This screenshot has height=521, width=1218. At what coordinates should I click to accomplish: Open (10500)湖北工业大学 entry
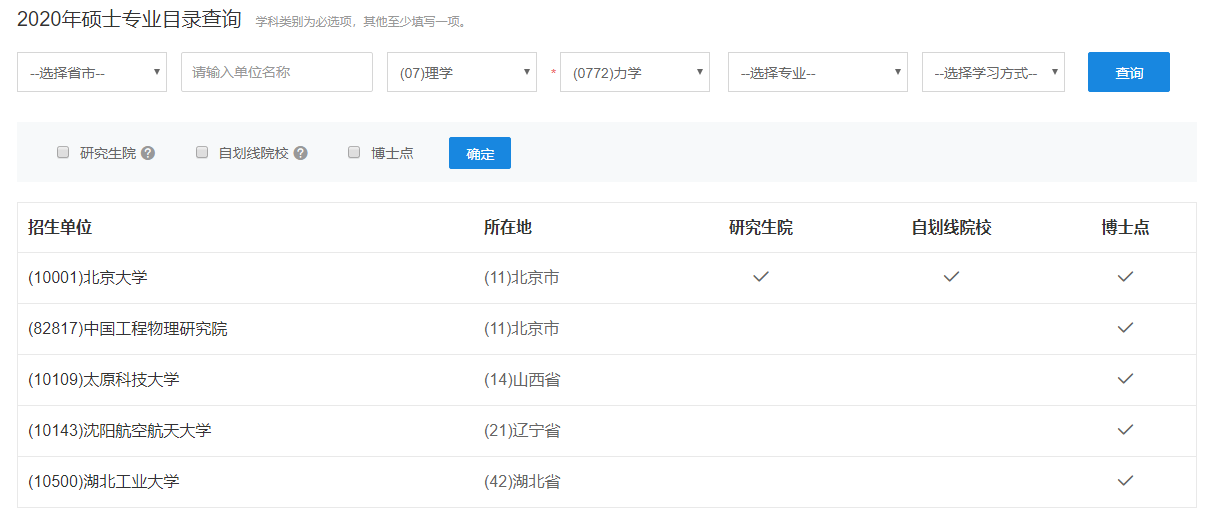click(x=104, y=481)
